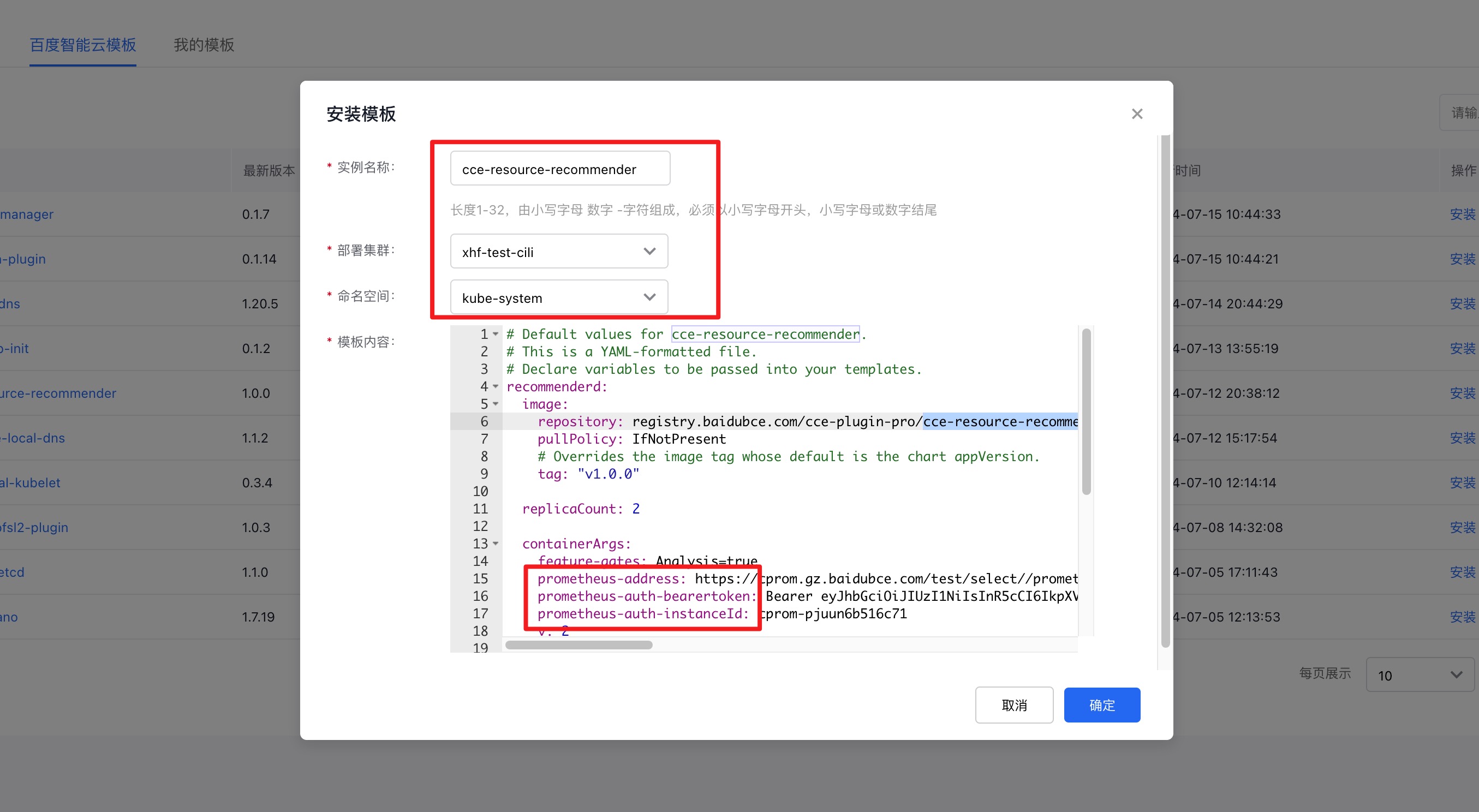This screenshot has height=812, width=1479.
Task: Click the editor horizontal scrollbar thumb
Action: [x=579, y=645]
